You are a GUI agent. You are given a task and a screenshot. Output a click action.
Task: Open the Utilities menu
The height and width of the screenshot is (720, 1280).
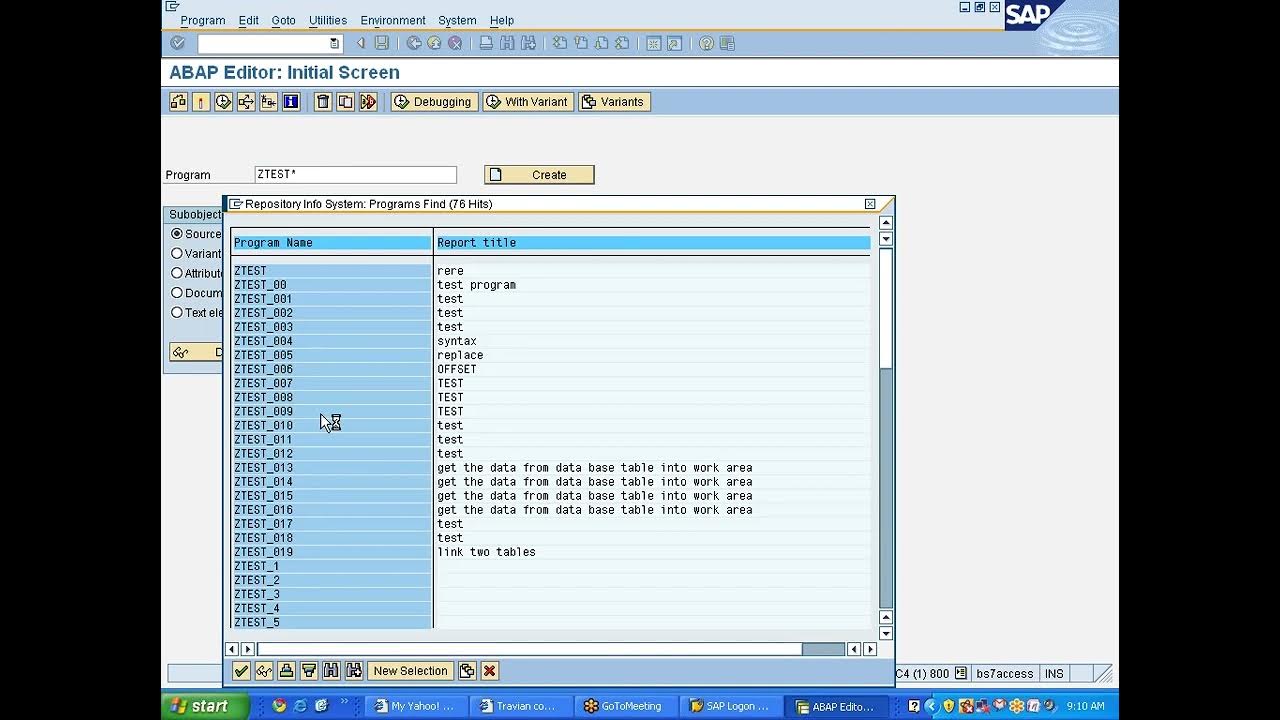click(328, 20)
